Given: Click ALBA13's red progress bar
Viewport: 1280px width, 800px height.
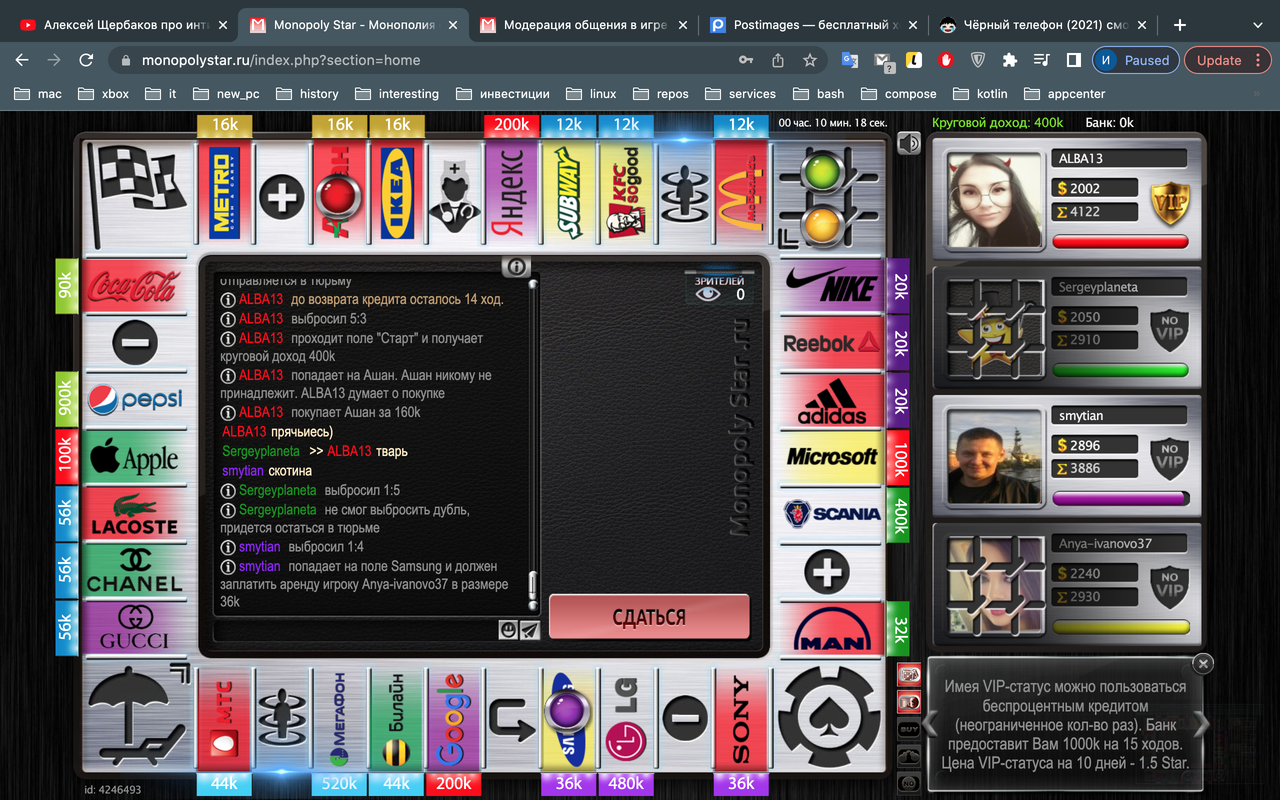Looking at the screenshot, I should coord(1120,242).
